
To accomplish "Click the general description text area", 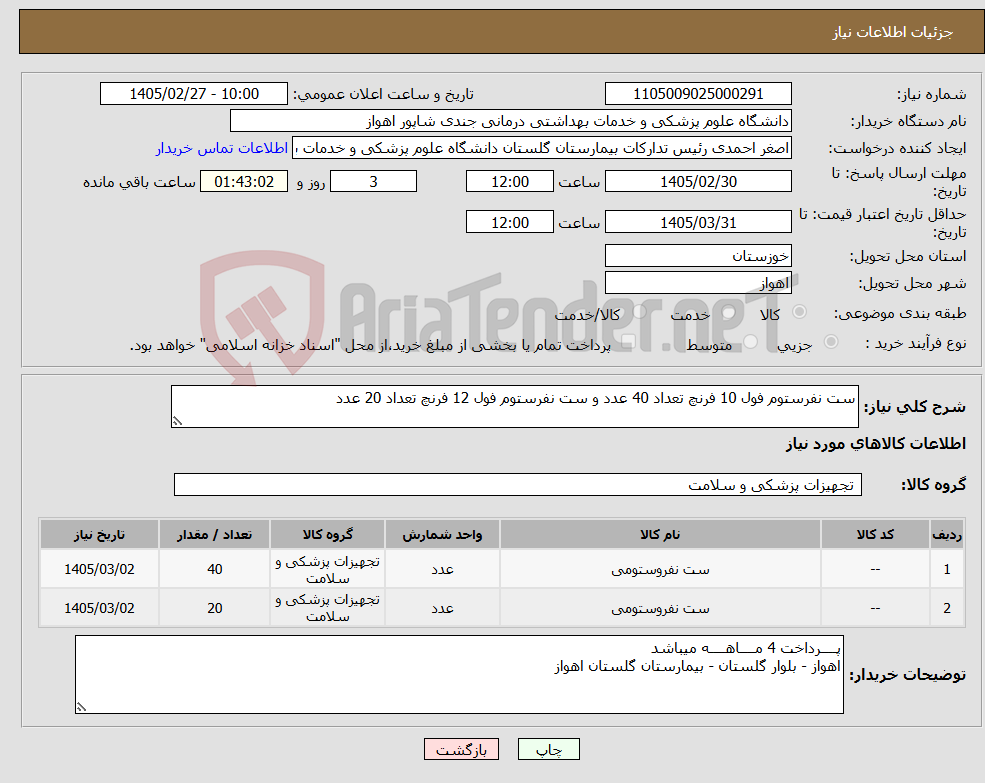I will (x=514, y=407).
